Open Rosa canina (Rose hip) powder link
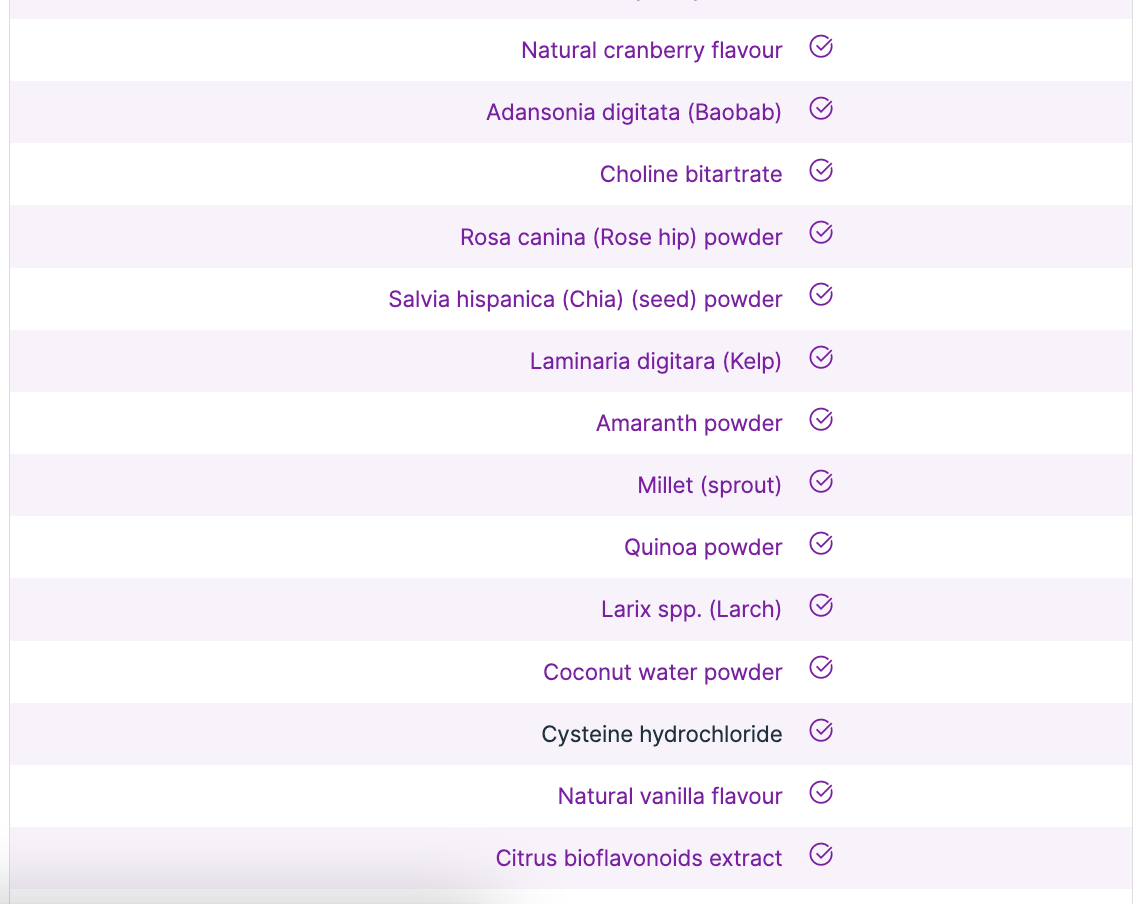The width and height of the screenshot is (1148, 904). pyautogui.click(x=620, y=237)
